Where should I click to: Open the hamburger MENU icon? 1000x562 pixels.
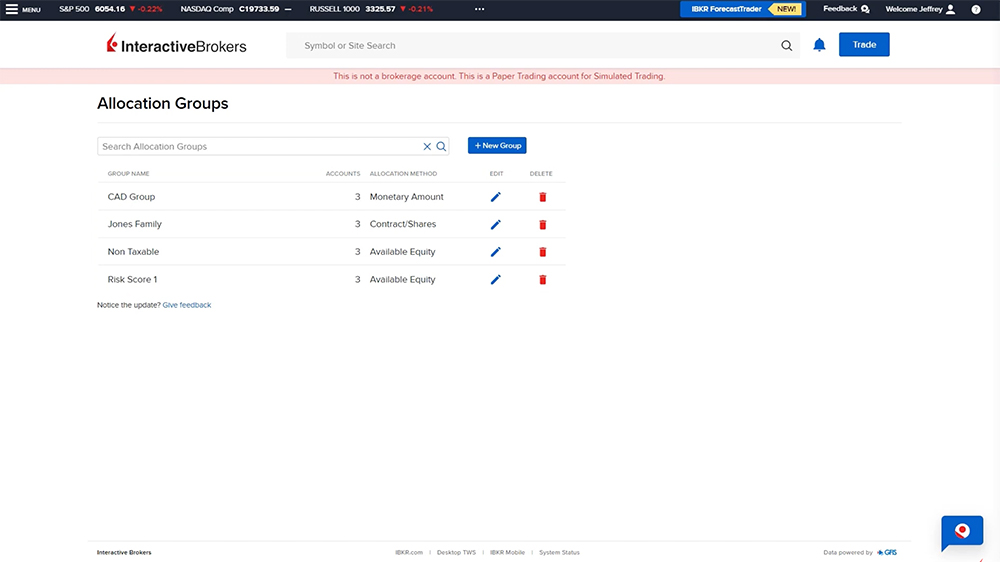[x=11, y=9]
